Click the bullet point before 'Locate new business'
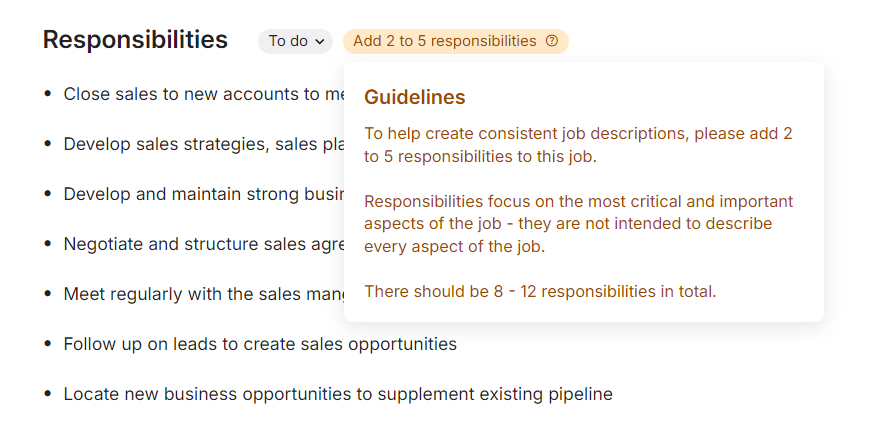887x429 pixels. pos(48,394)
